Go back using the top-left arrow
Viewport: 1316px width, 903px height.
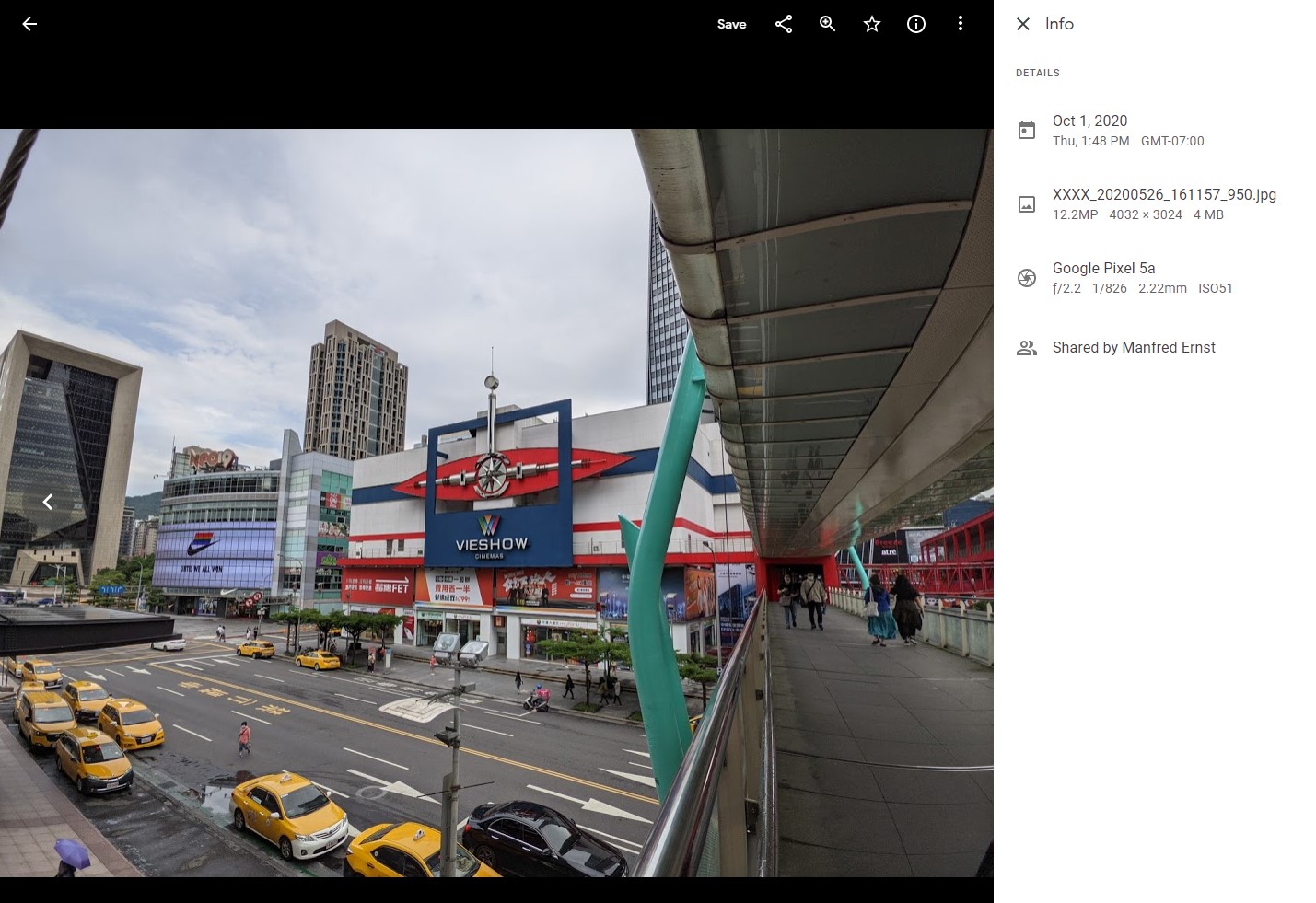tap(29, 24)
